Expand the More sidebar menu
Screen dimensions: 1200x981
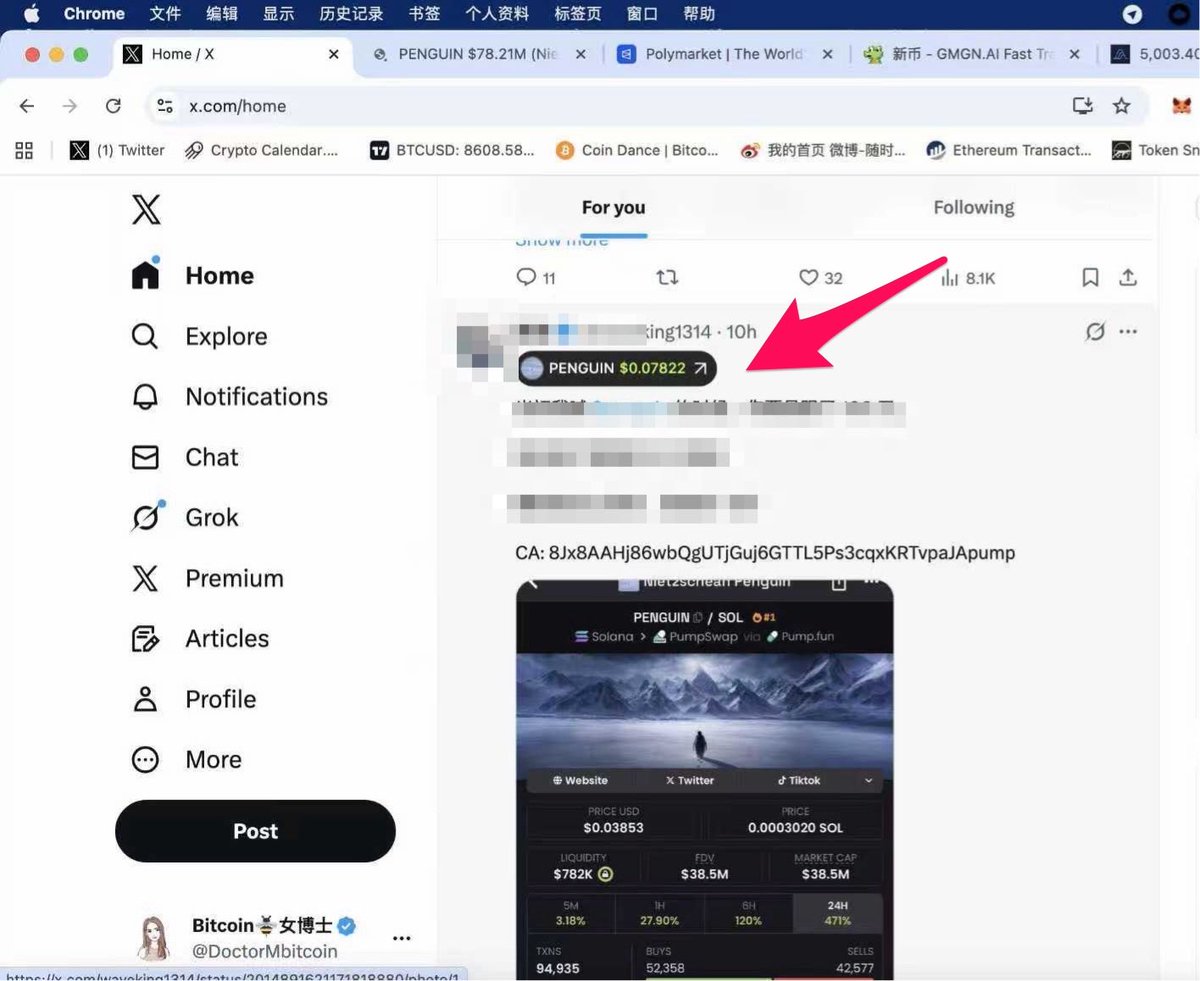(x=187, y=760)
